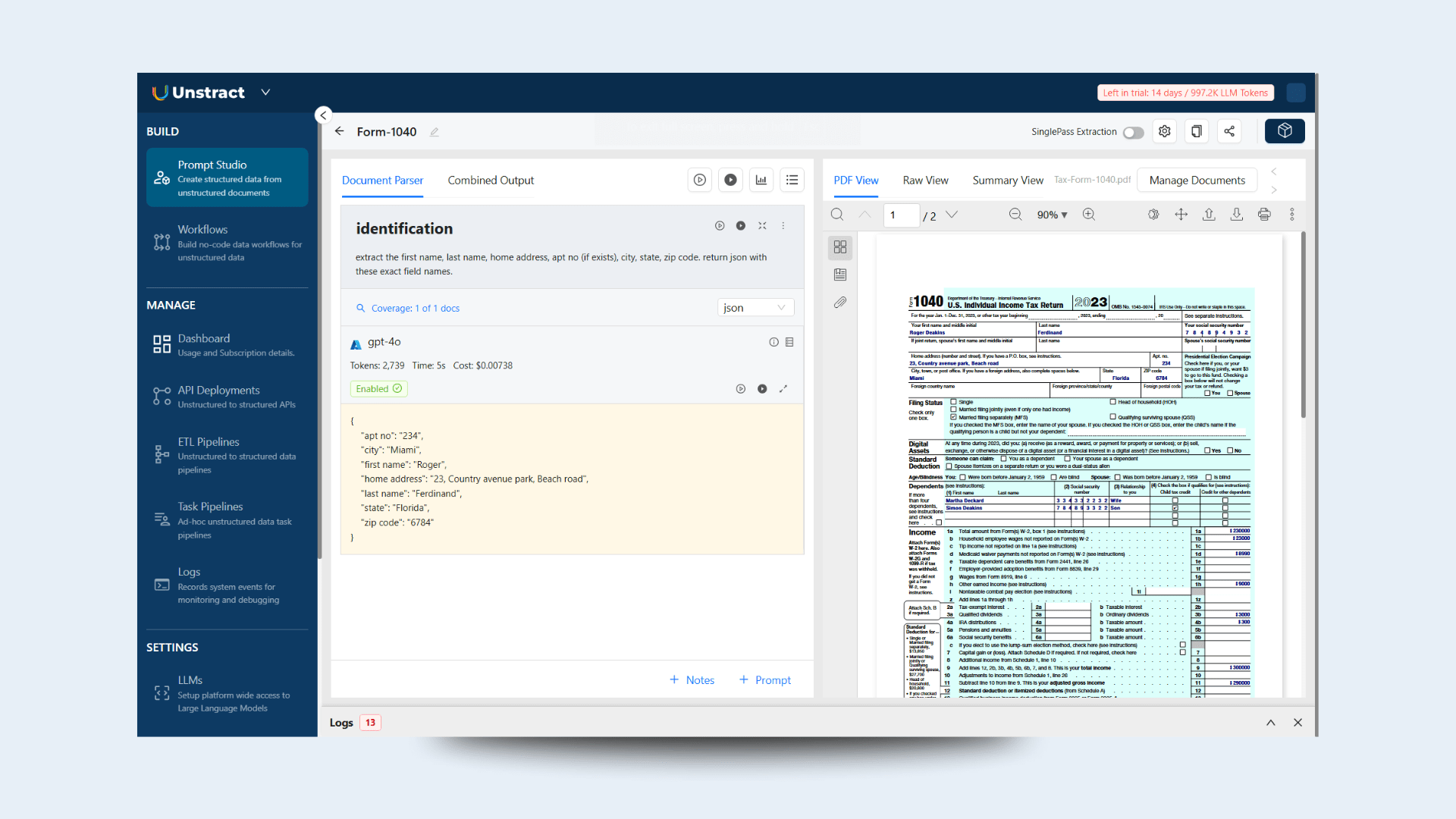Expand the identification prompt to fullscreen
Screen dimensions: 1456x819
(762, 225)
